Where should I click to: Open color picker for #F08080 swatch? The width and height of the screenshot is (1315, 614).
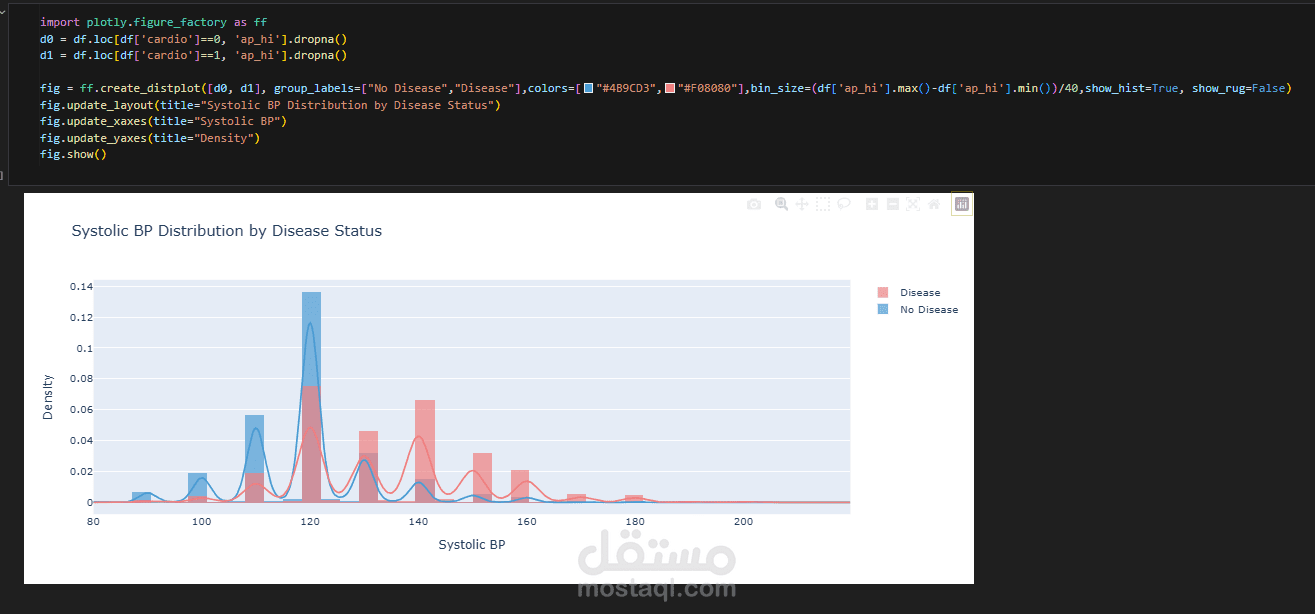[x=670, y=88]
